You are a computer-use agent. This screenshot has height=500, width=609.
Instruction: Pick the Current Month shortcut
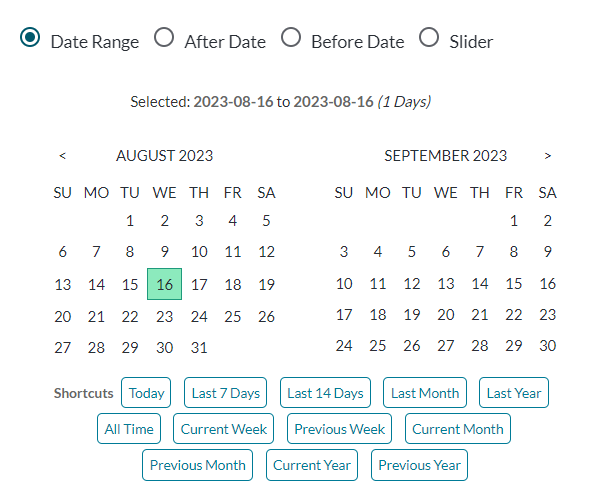[458, 429]
